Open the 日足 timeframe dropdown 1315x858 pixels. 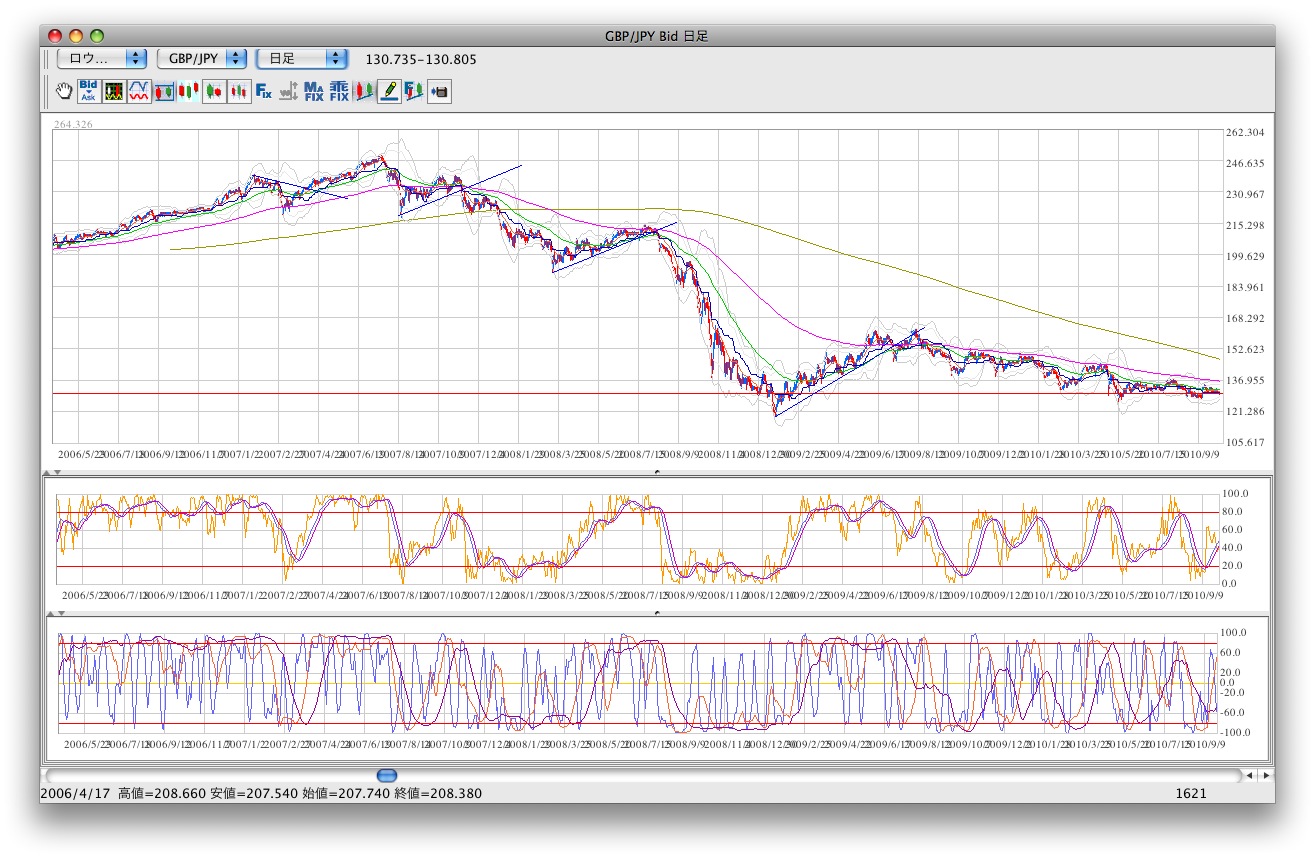click(302, 59)
